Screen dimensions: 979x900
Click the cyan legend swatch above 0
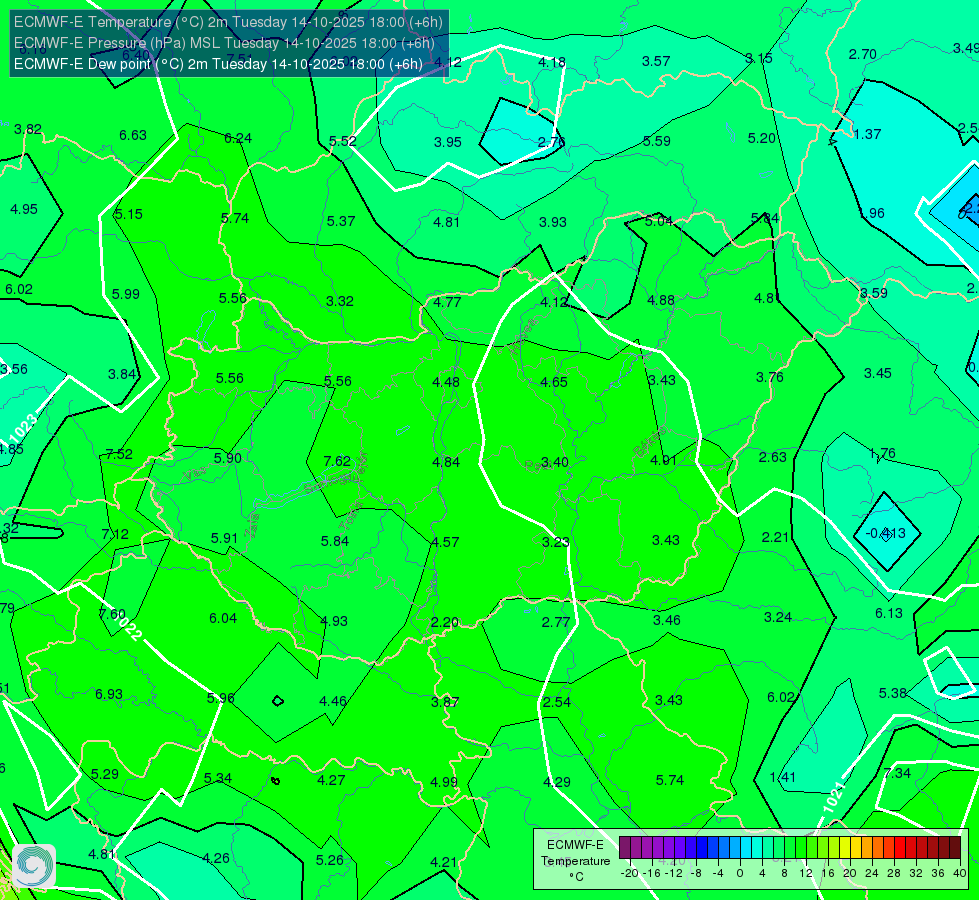pos(745,848)
